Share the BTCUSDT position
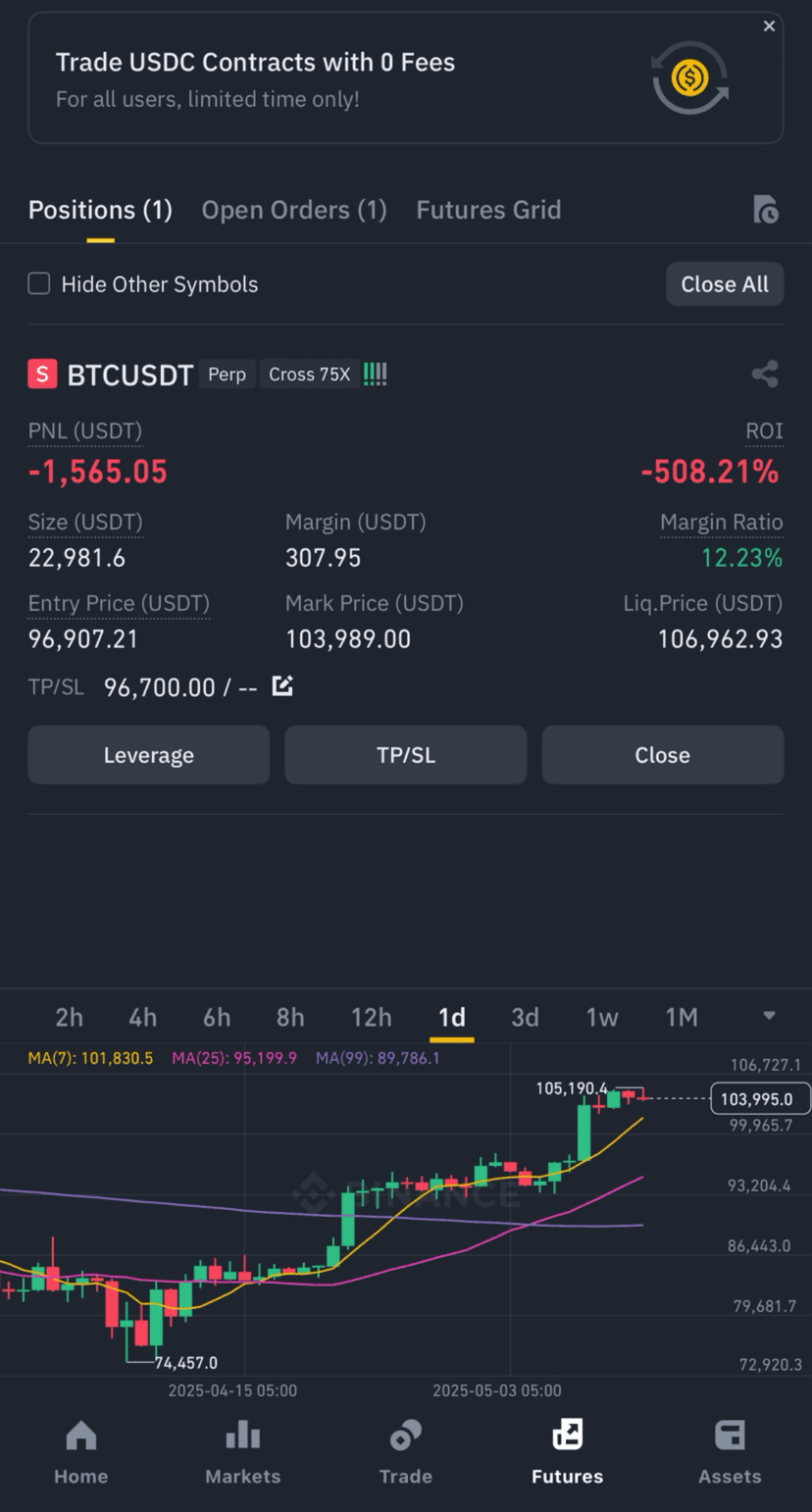Viewport: 812px width, 1512px height. (765, 374)
